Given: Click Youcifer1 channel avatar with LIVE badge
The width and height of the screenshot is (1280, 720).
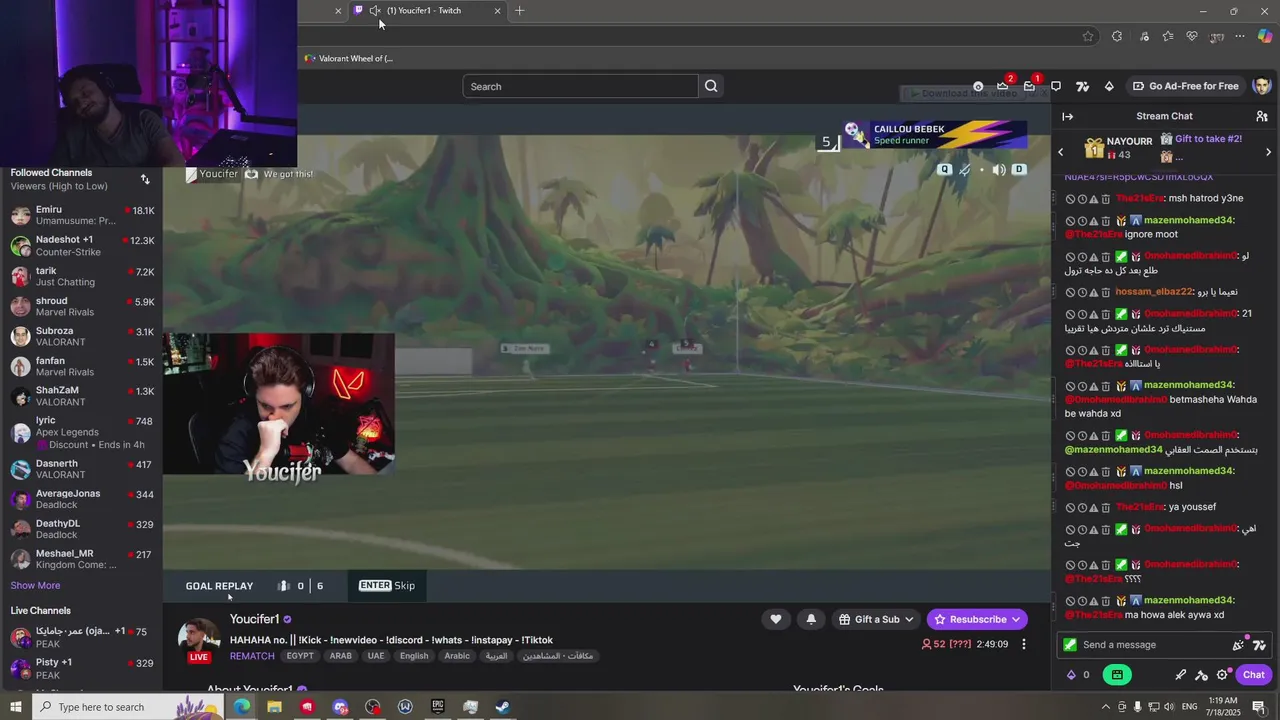Looking at the screenshot, I should 199,640.
